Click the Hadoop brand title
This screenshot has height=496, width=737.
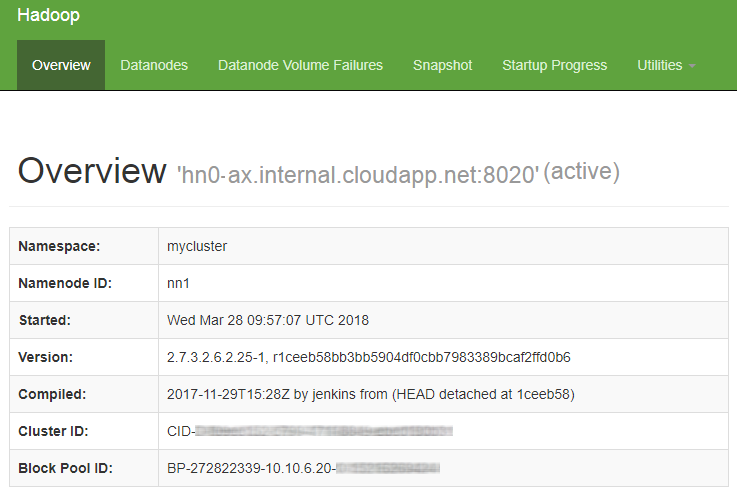[x=48, y=16]
